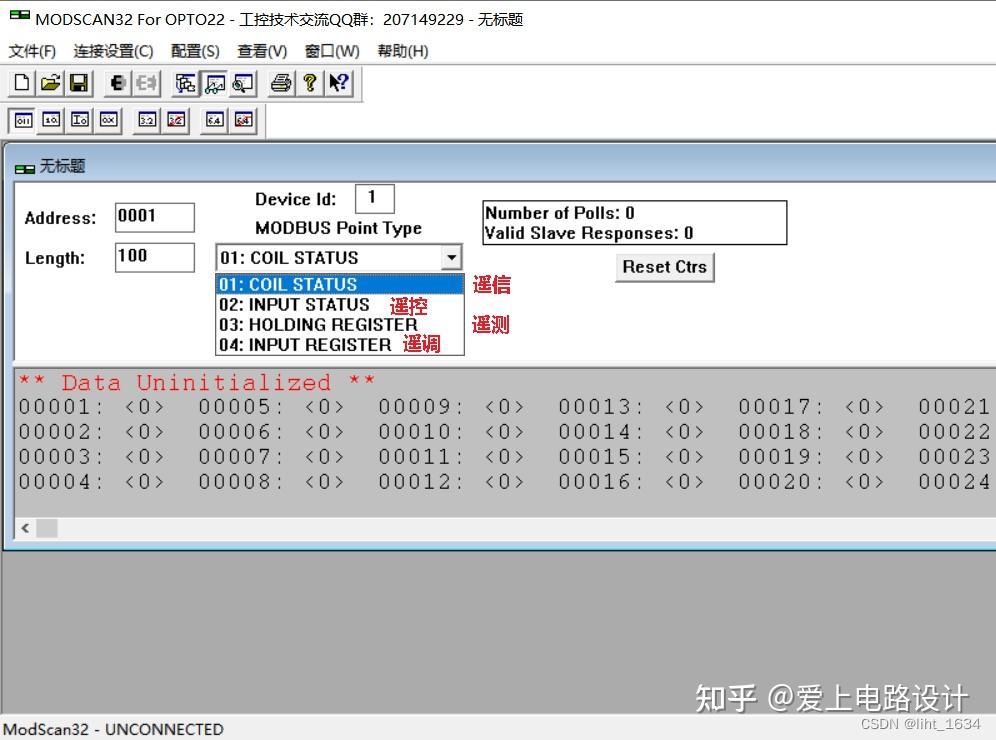Click the data cell 00010: <0>
The width and height of the screenshot is (996, 740).
(x=452, y=432)
